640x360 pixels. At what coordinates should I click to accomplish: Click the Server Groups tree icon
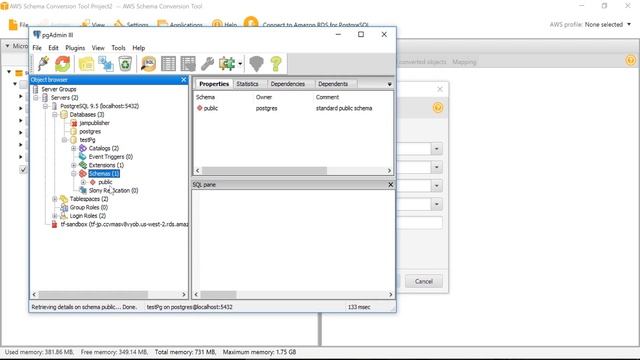36,89
